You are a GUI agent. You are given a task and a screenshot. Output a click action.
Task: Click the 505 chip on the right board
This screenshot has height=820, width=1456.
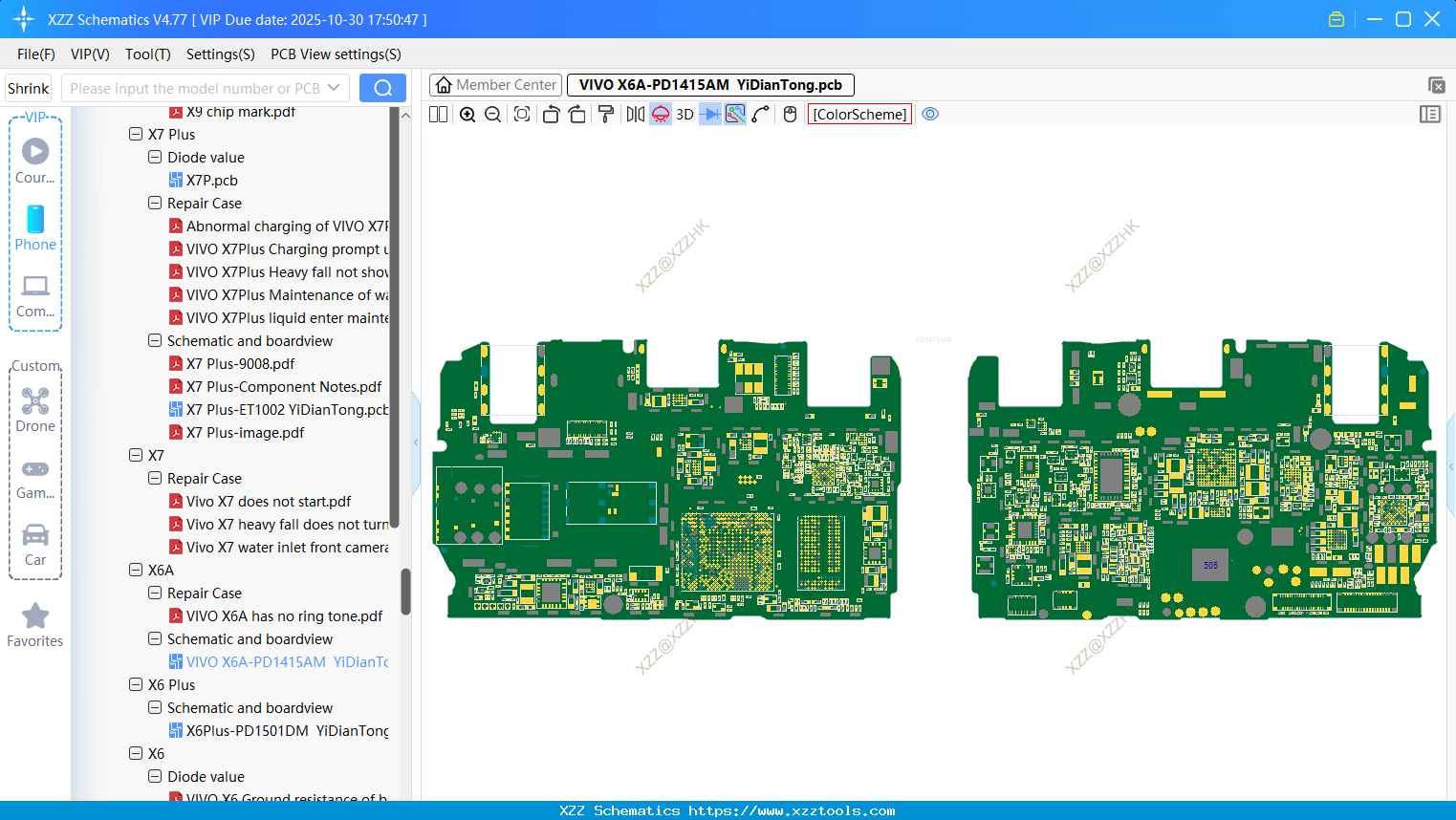pyautogui.click(x=1210, y=565)
